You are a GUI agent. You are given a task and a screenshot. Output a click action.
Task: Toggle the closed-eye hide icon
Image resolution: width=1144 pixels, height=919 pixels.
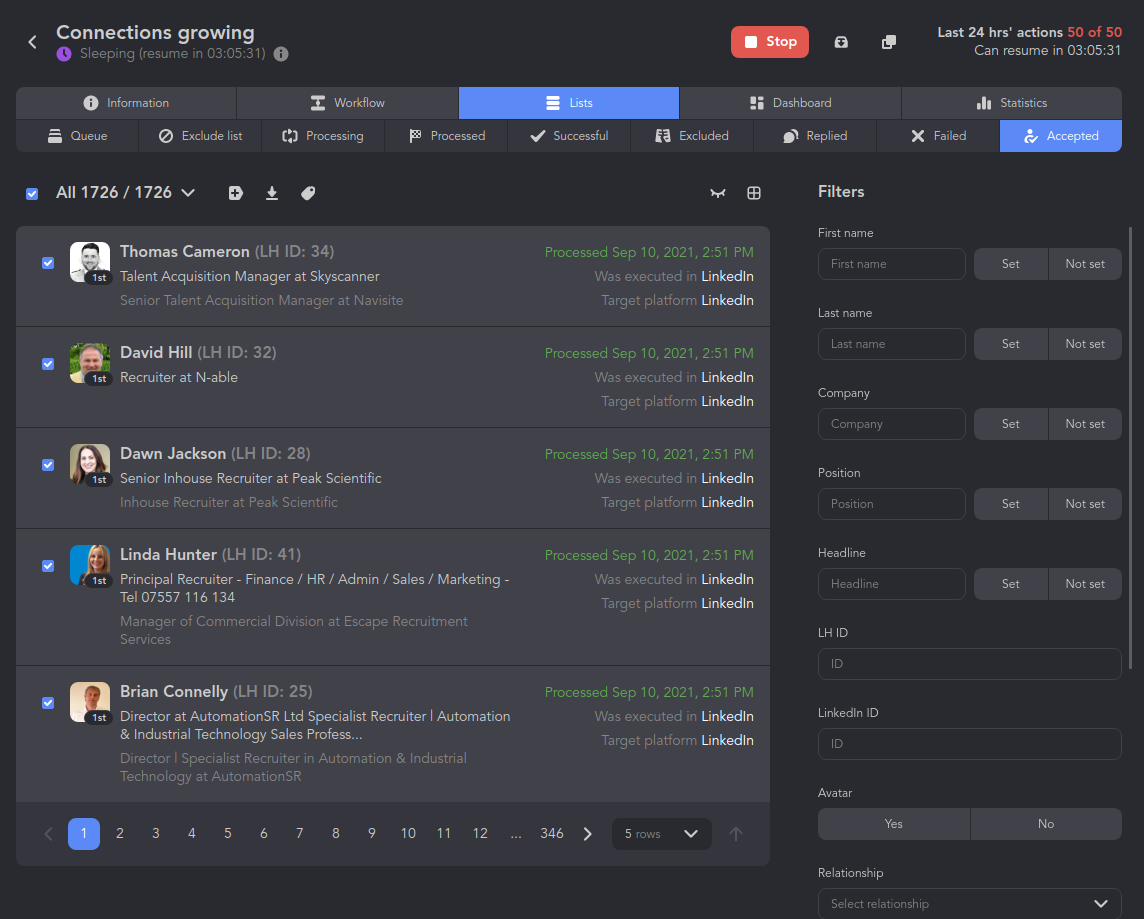tap(718, 192)
